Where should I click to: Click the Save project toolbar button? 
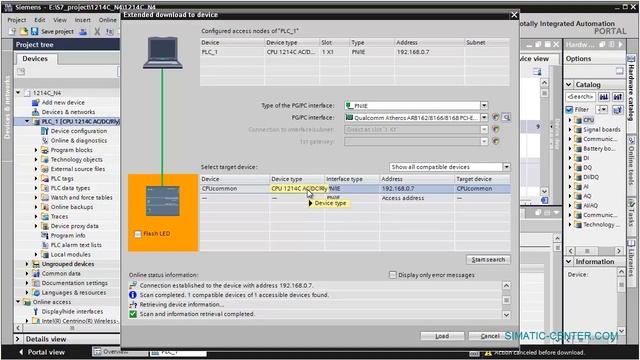[x=52, y=31]
